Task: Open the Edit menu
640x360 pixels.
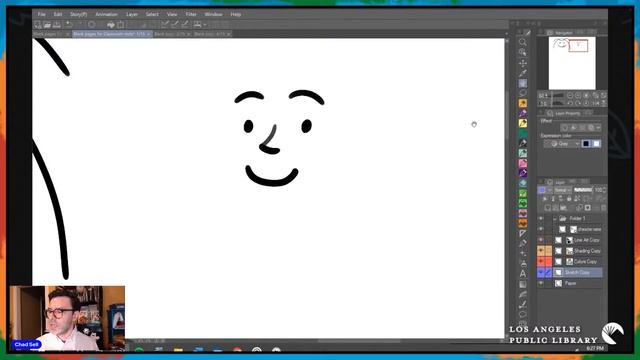Action: click(58, 14)
